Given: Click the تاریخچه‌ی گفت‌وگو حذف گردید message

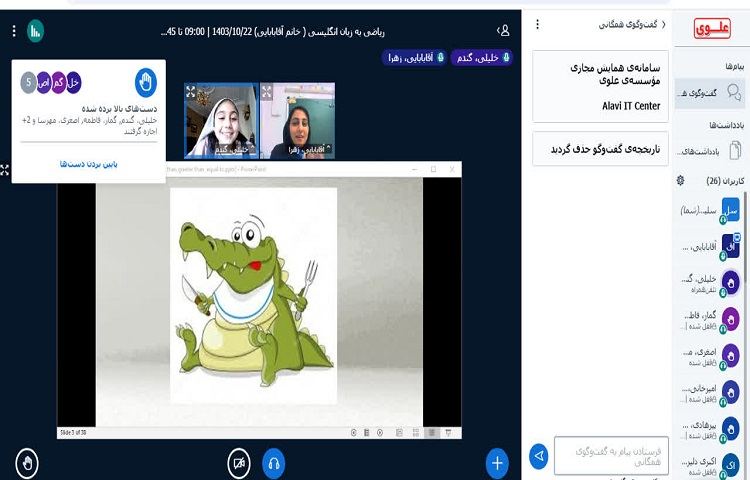Looking at the screenshot, I should 600,149.
